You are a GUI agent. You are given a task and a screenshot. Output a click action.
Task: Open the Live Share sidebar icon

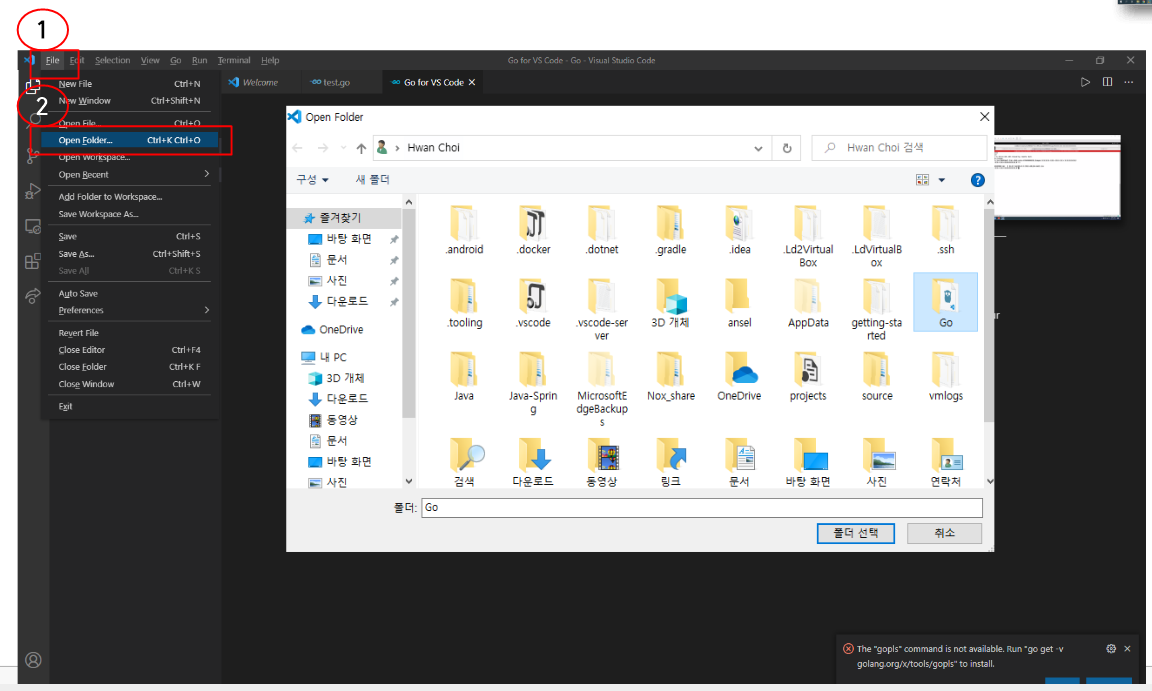32,296
